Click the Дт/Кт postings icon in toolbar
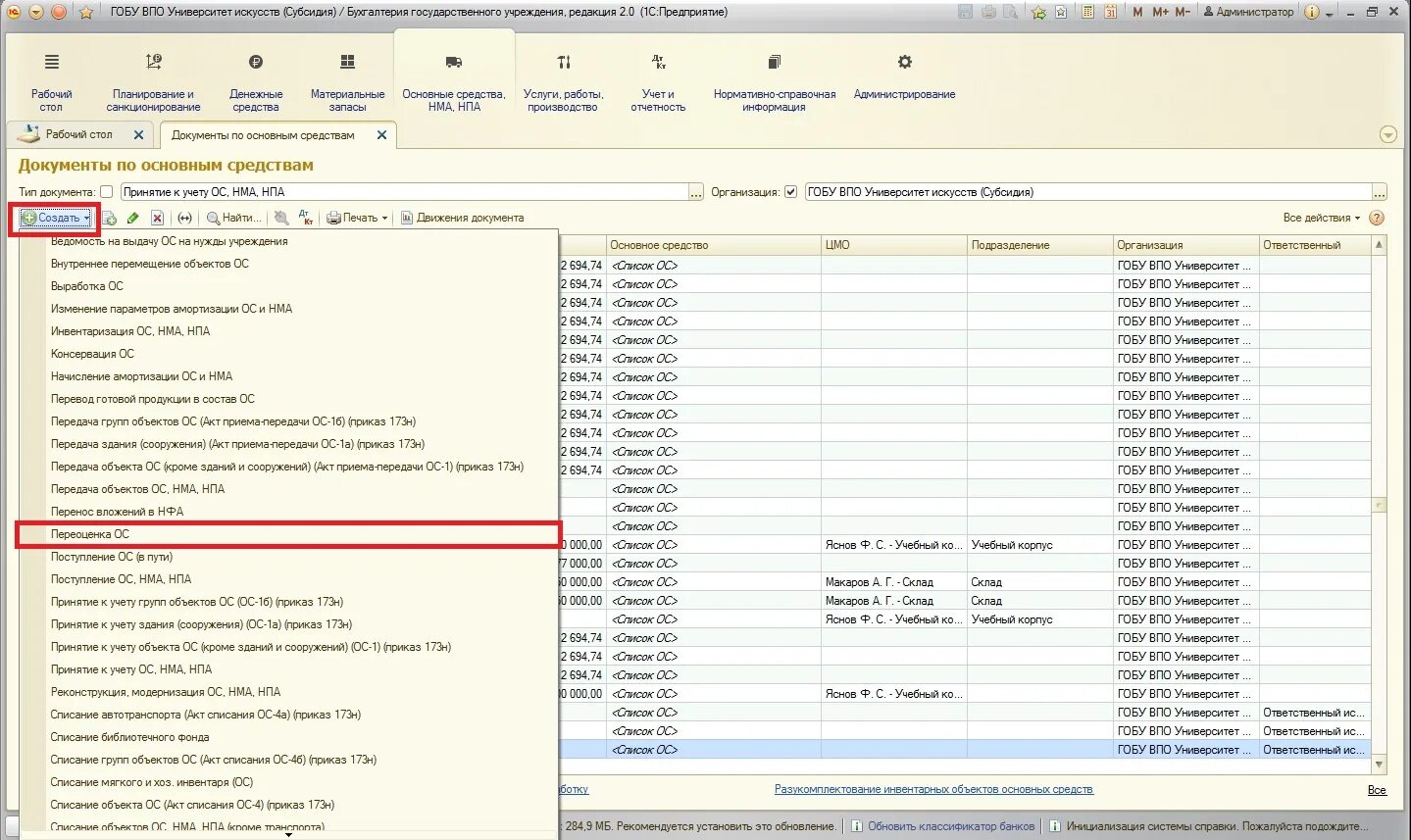1411x840 pixels. [x=305, y=218]
